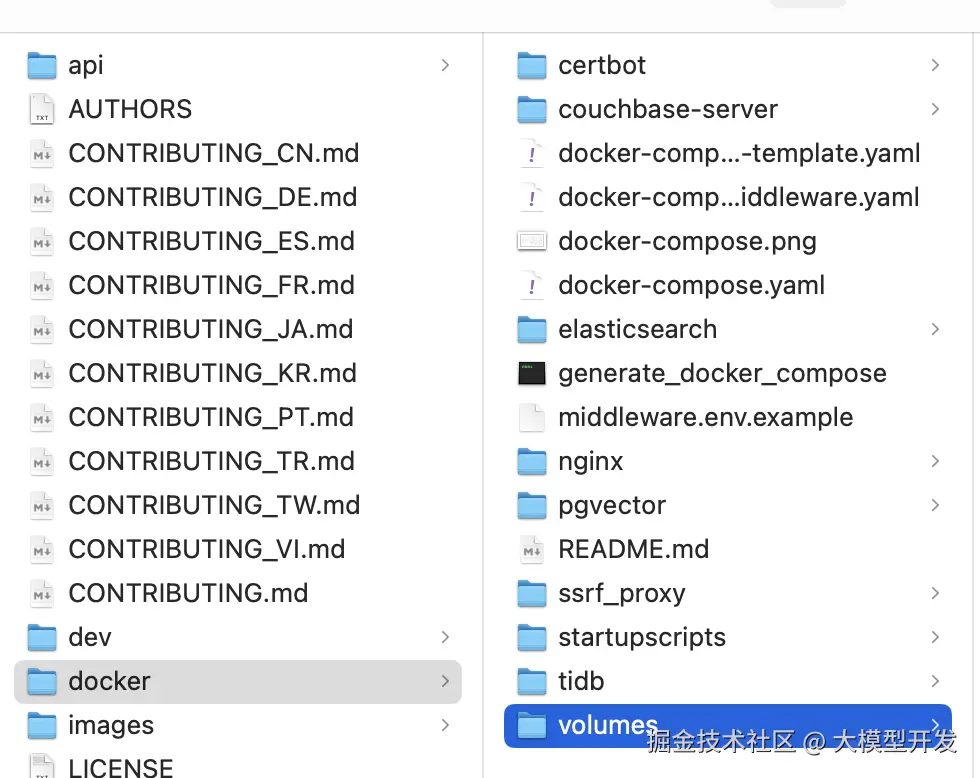Open the images folder

coord(111,726)
